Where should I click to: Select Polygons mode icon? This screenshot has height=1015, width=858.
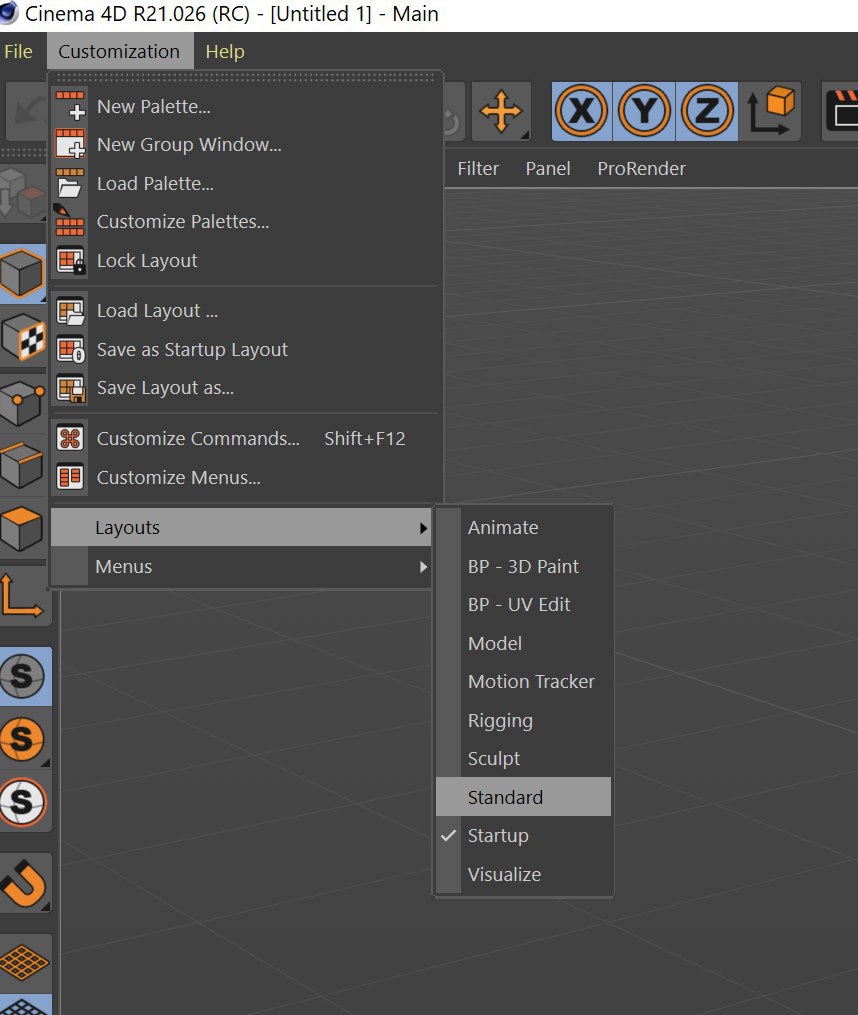[23, 528]
